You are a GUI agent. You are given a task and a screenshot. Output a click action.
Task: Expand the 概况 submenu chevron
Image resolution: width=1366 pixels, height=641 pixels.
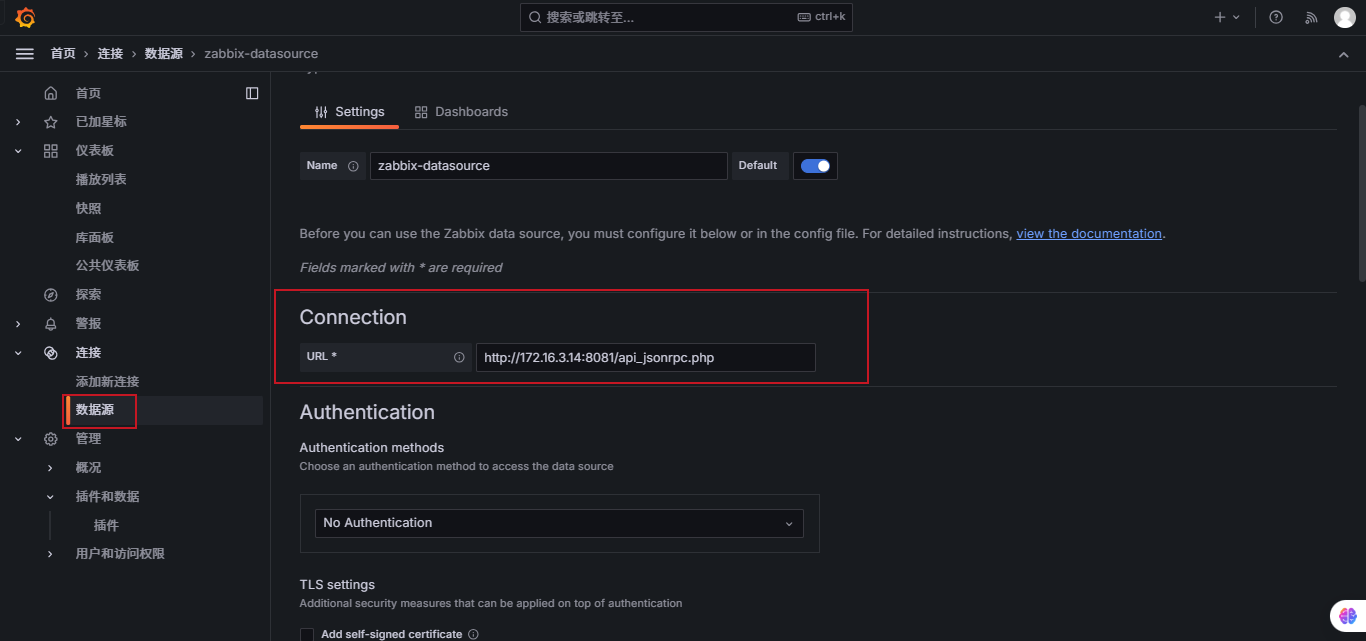click(50, 468)
